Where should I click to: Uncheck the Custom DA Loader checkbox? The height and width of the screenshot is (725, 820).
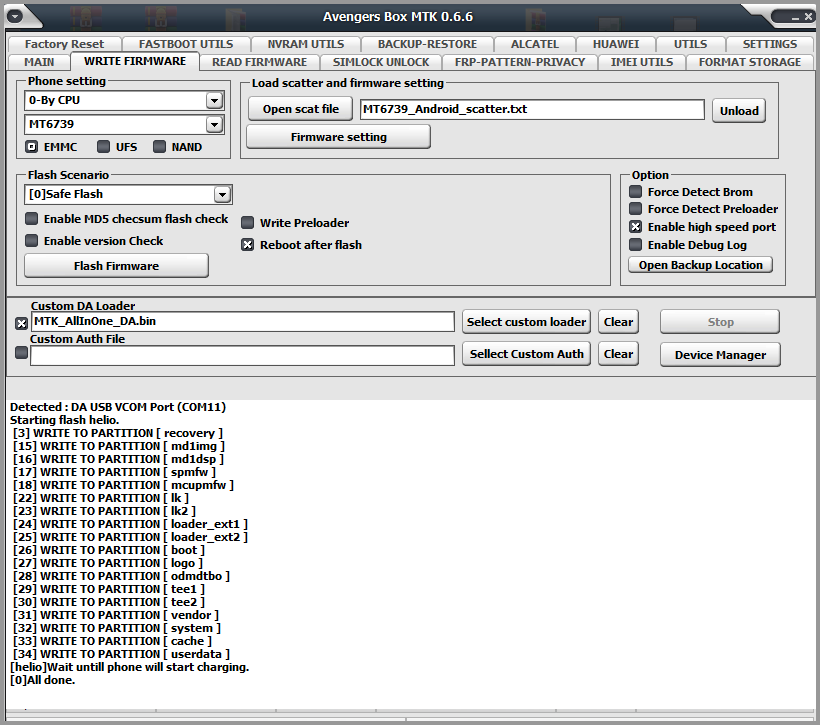pyautogui.click(x=21, y=324)
